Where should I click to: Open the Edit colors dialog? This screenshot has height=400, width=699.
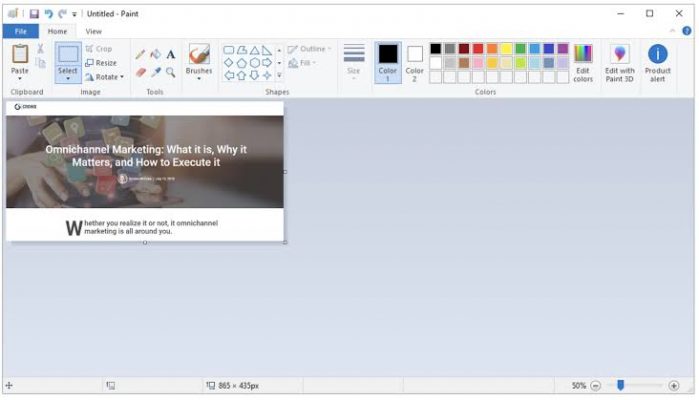[583, 63]
